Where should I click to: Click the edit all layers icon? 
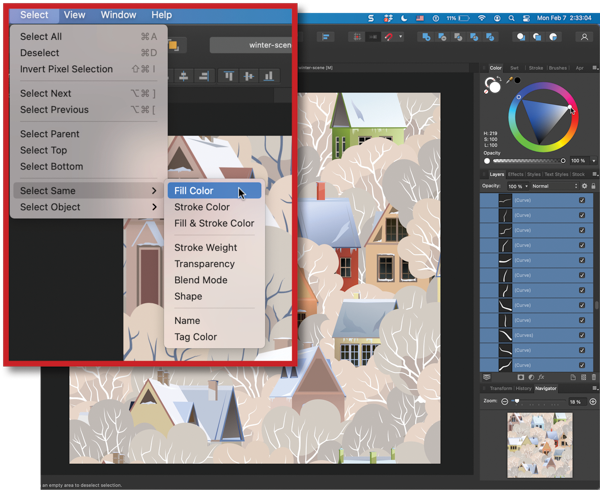click(x=486, y=377)
